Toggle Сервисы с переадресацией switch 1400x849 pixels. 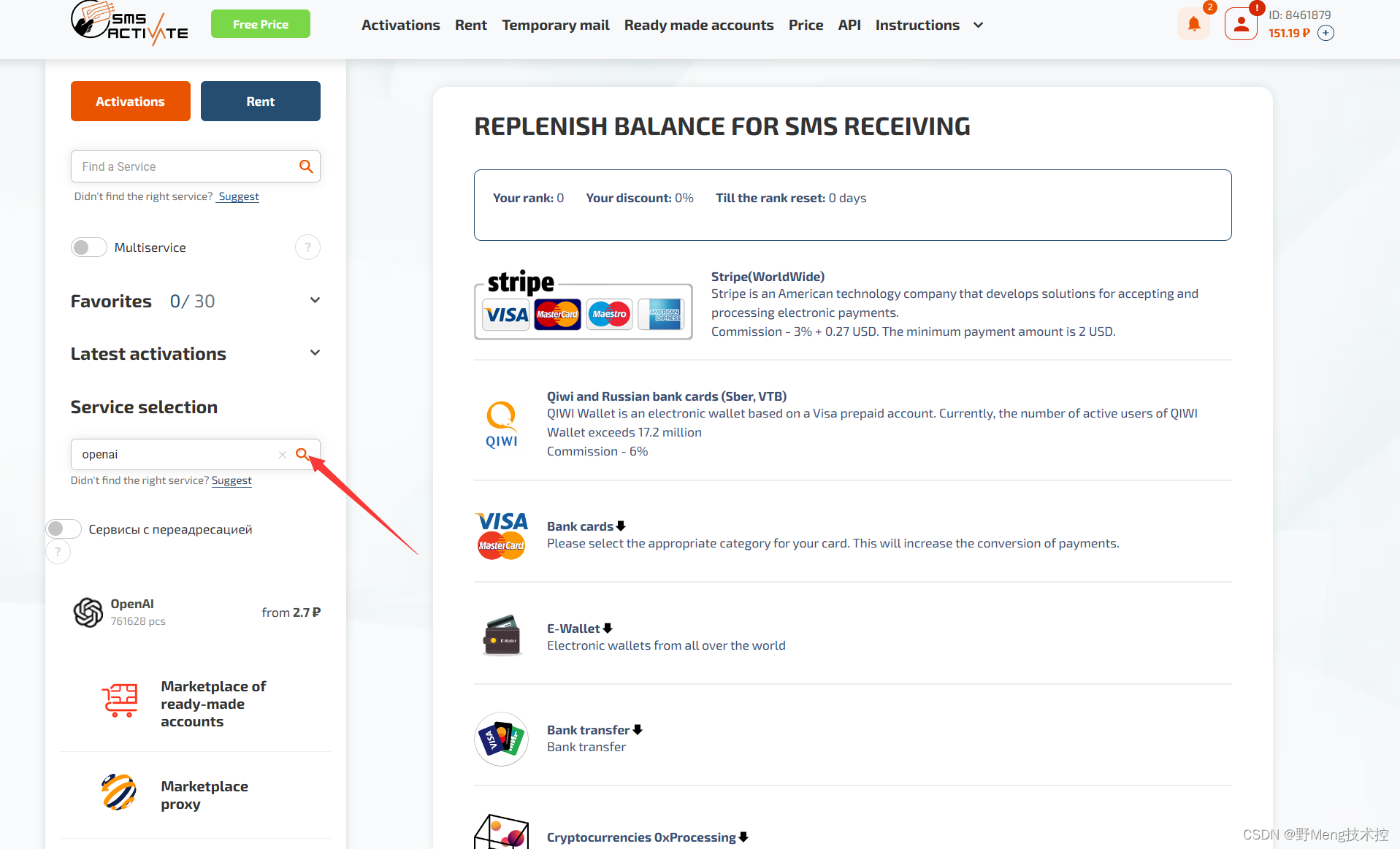click(64, 529)
